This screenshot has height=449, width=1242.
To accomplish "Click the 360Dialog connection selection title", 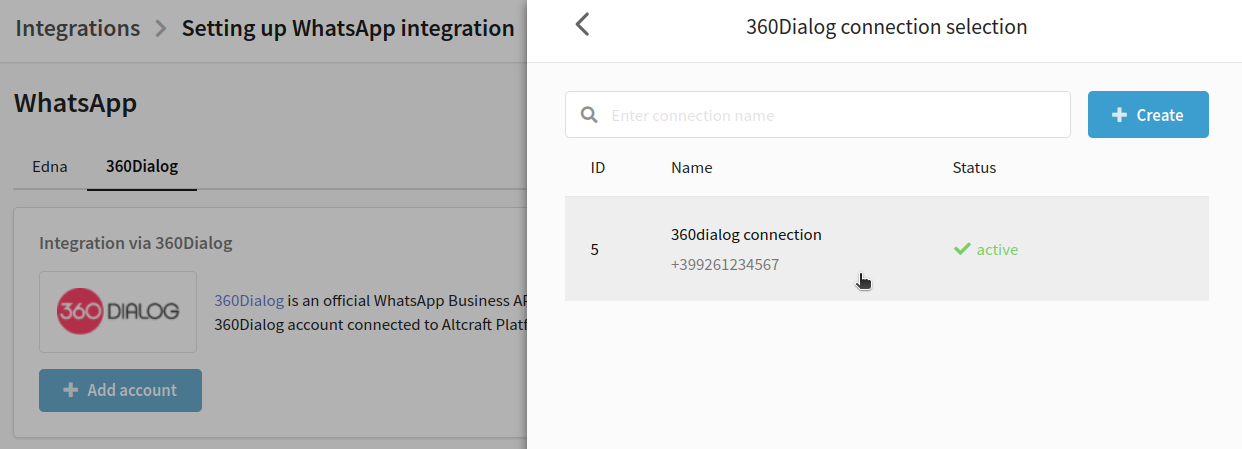I will pyautogui.click(x=886, y=27).
